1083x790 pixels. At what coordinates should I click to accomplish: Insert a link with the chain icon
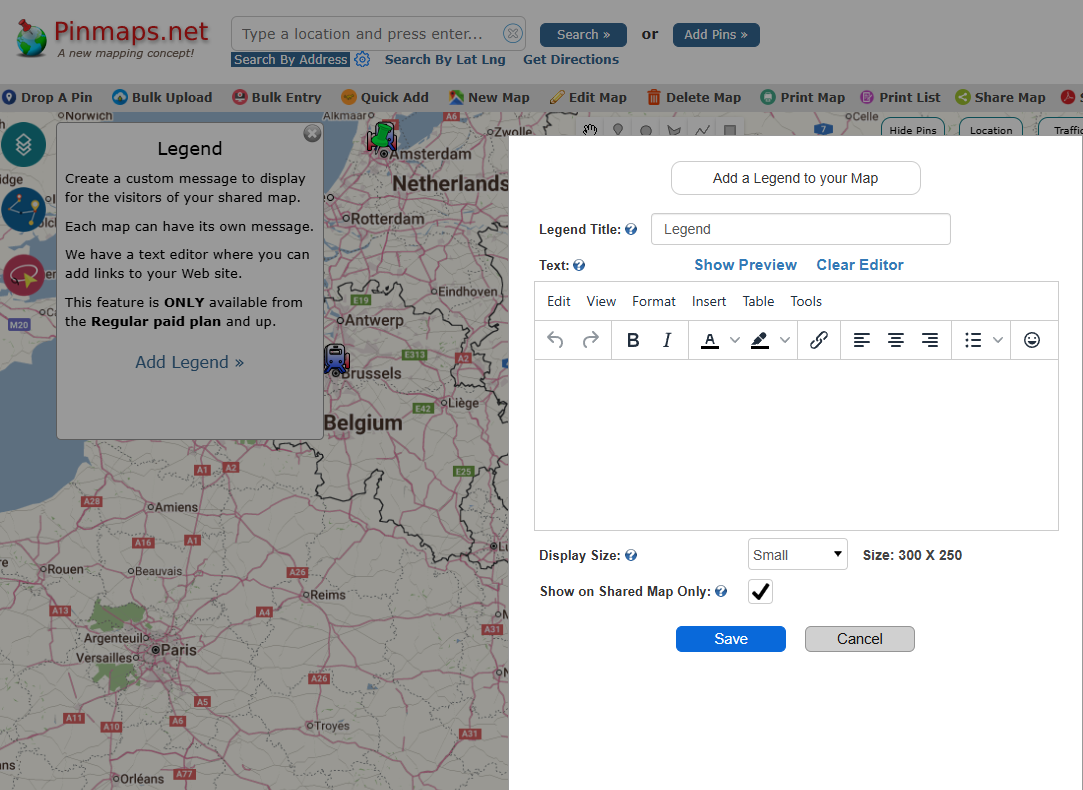click(x=819, y=340)
